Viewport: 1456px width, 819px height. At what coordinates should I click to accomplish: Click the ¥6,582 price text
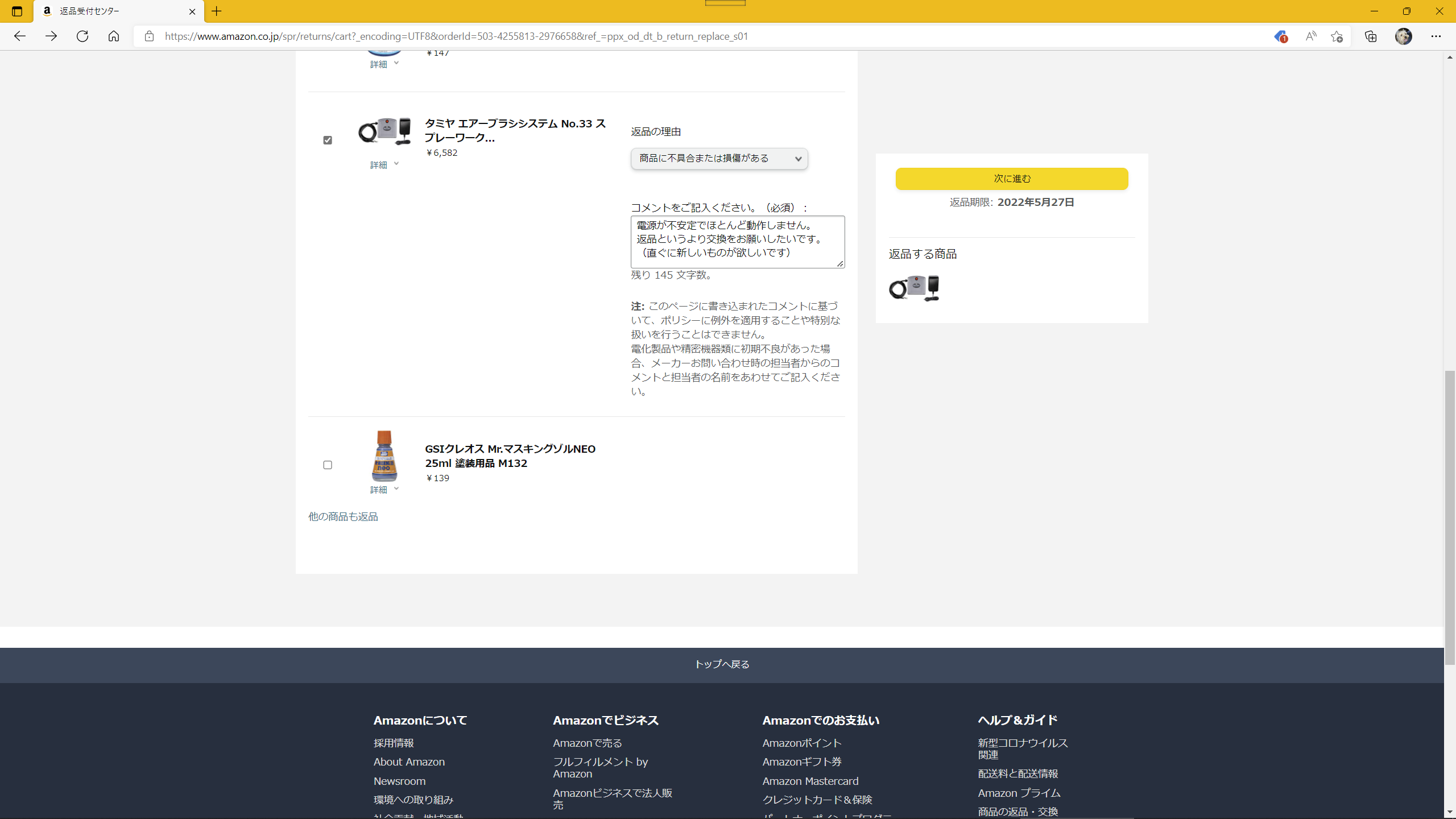pyautogui.click(x=441, y=153)
